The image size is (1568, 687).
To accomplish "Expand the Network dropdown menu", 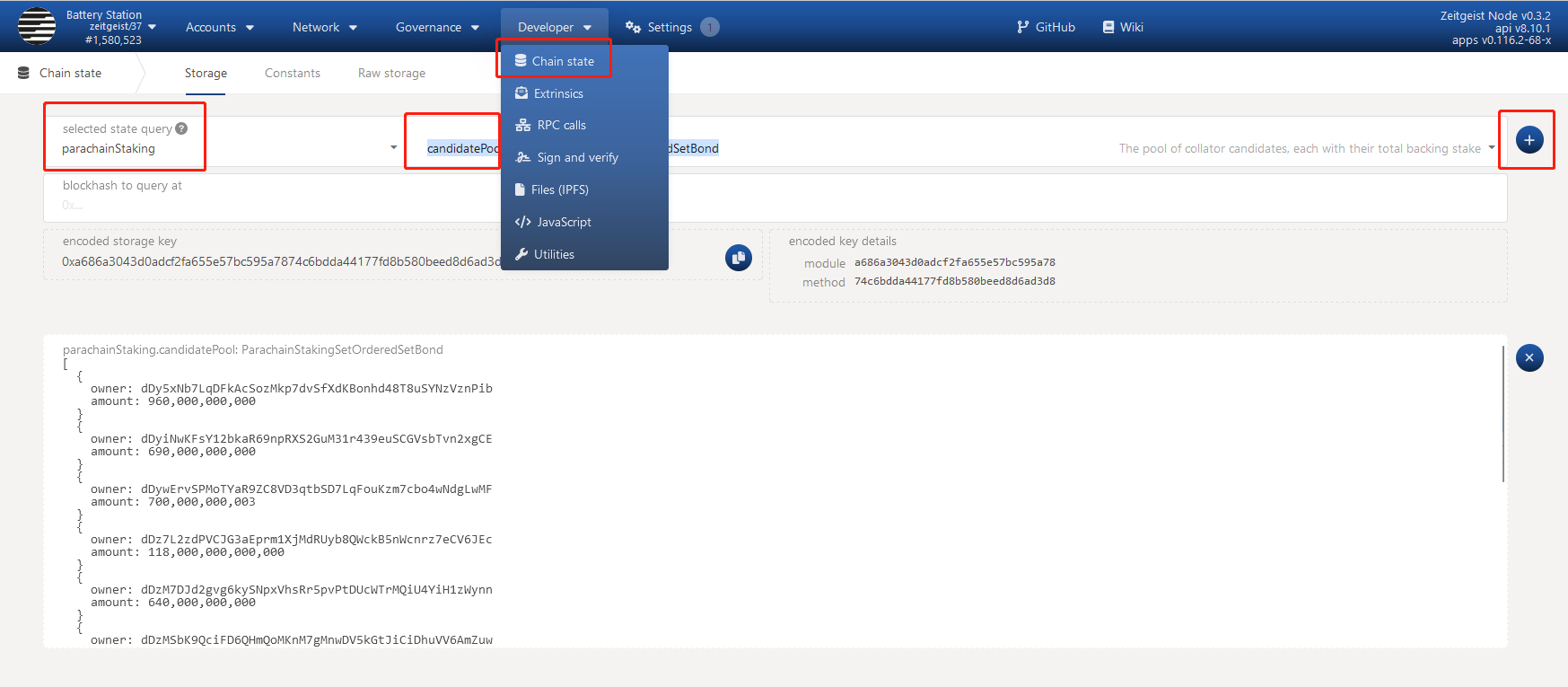I will coord(325,27).
